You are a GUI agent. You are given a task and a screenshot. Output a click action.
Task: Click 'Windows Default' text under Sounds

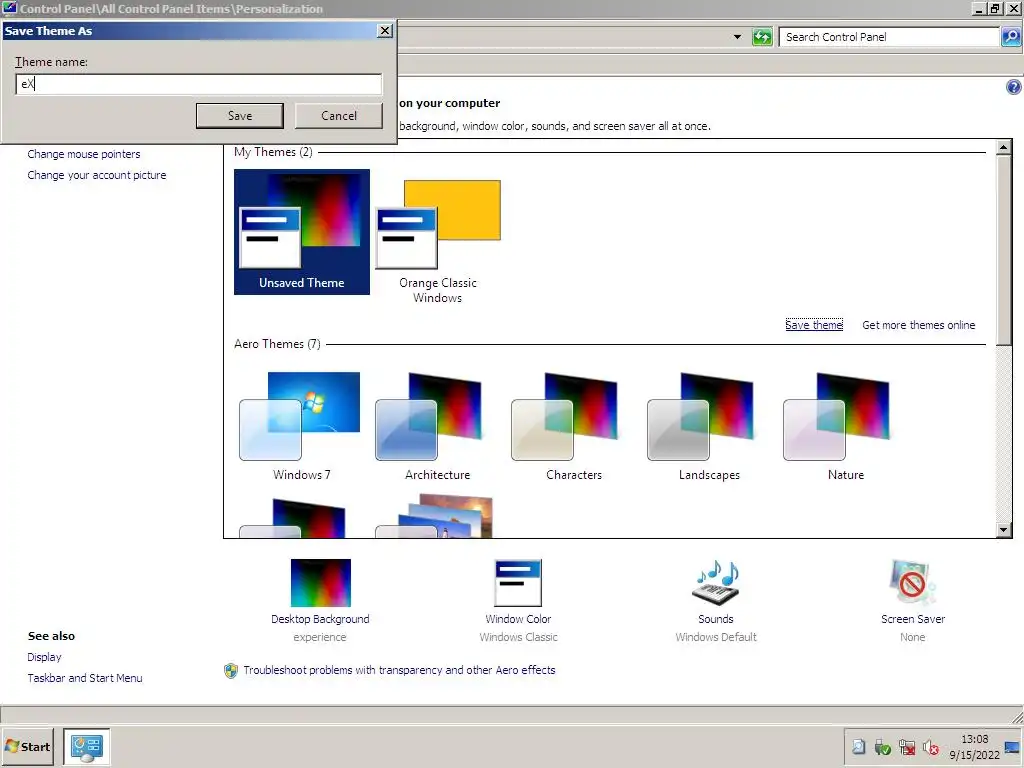(x=716, y=637)
